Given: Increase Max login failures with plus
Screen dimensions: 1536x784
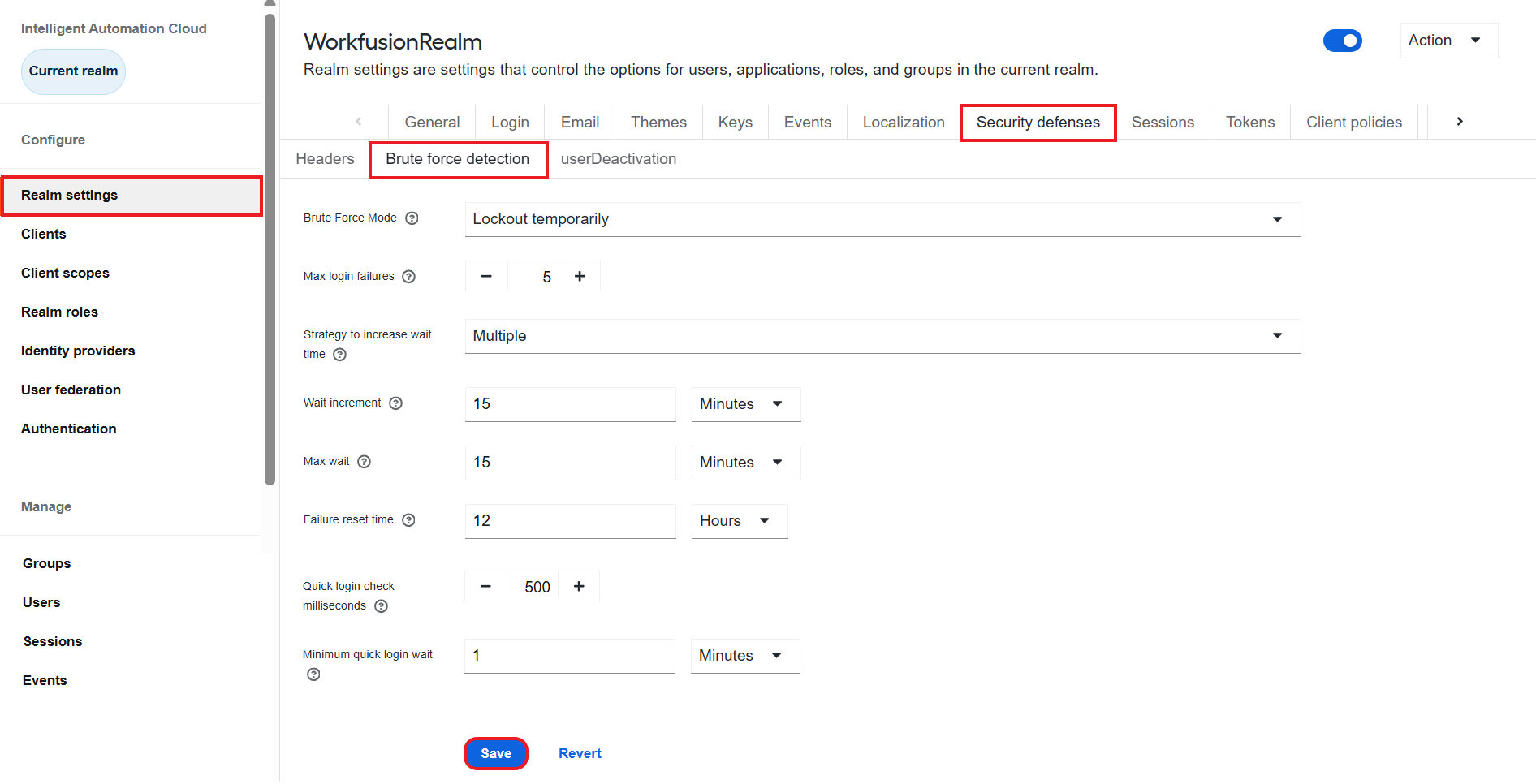Looking at the screenshot, I should 580,276.
